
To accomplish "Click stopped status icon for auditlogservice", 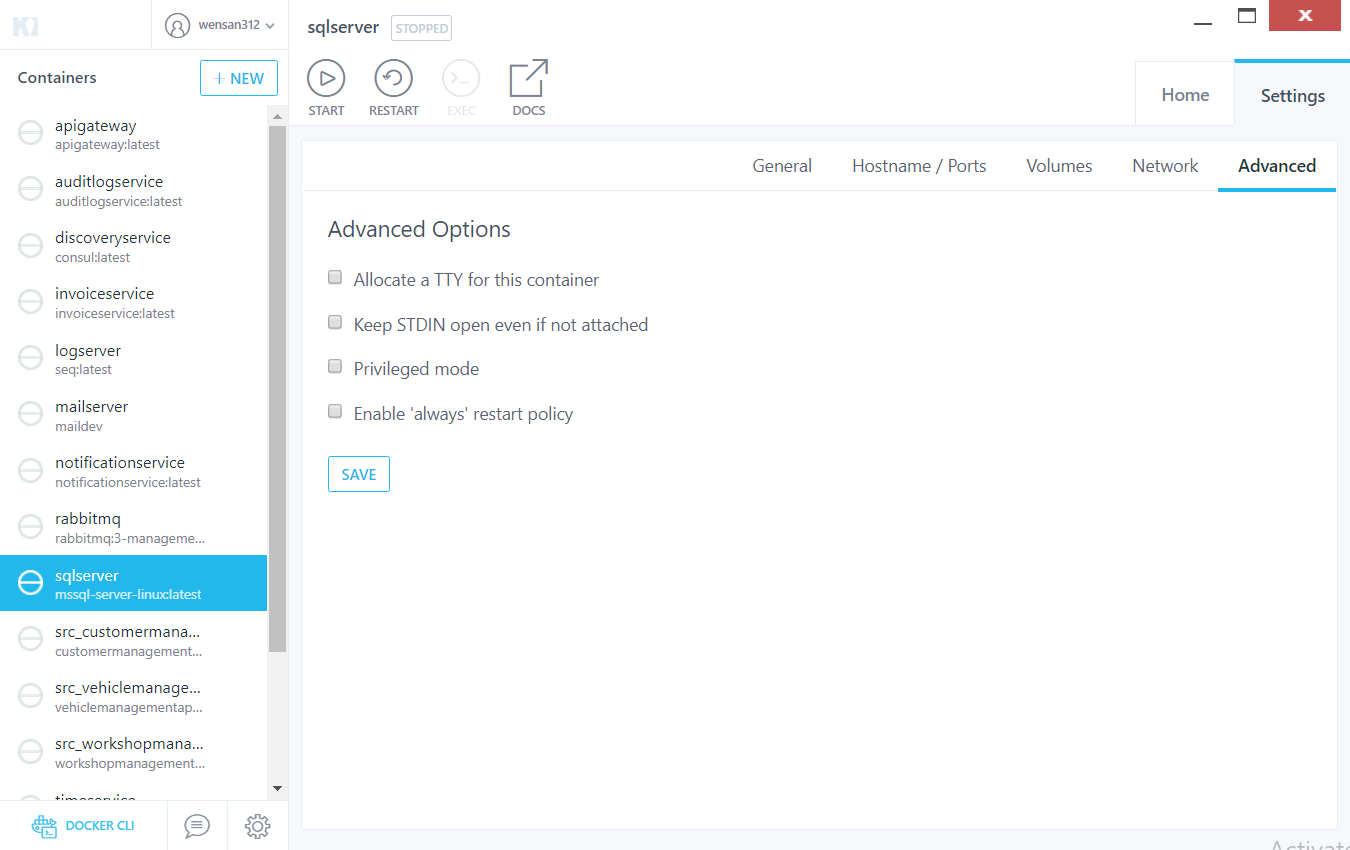I will (x=31, y=188).
